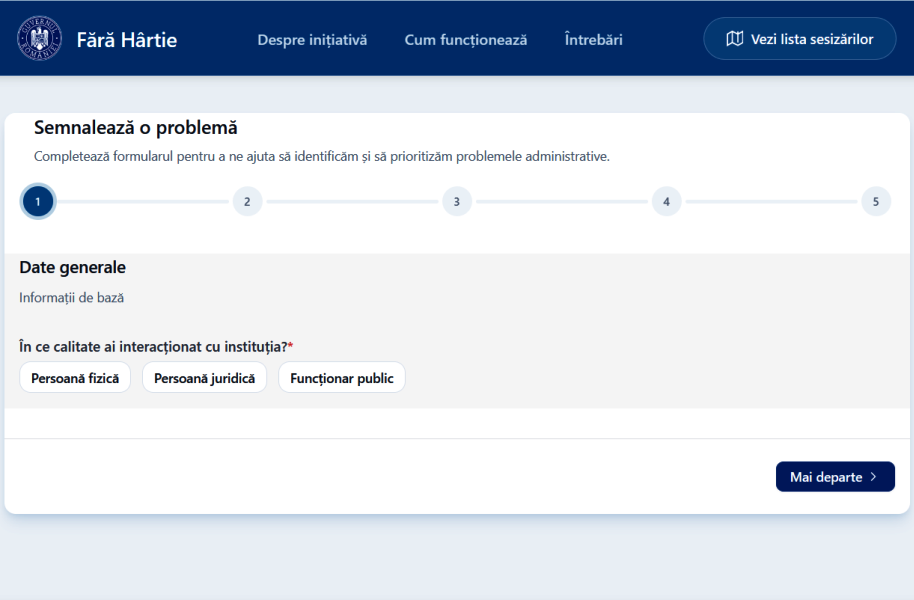
Task: Select step 1 in the progress indicator
Action: coord(38,201)
